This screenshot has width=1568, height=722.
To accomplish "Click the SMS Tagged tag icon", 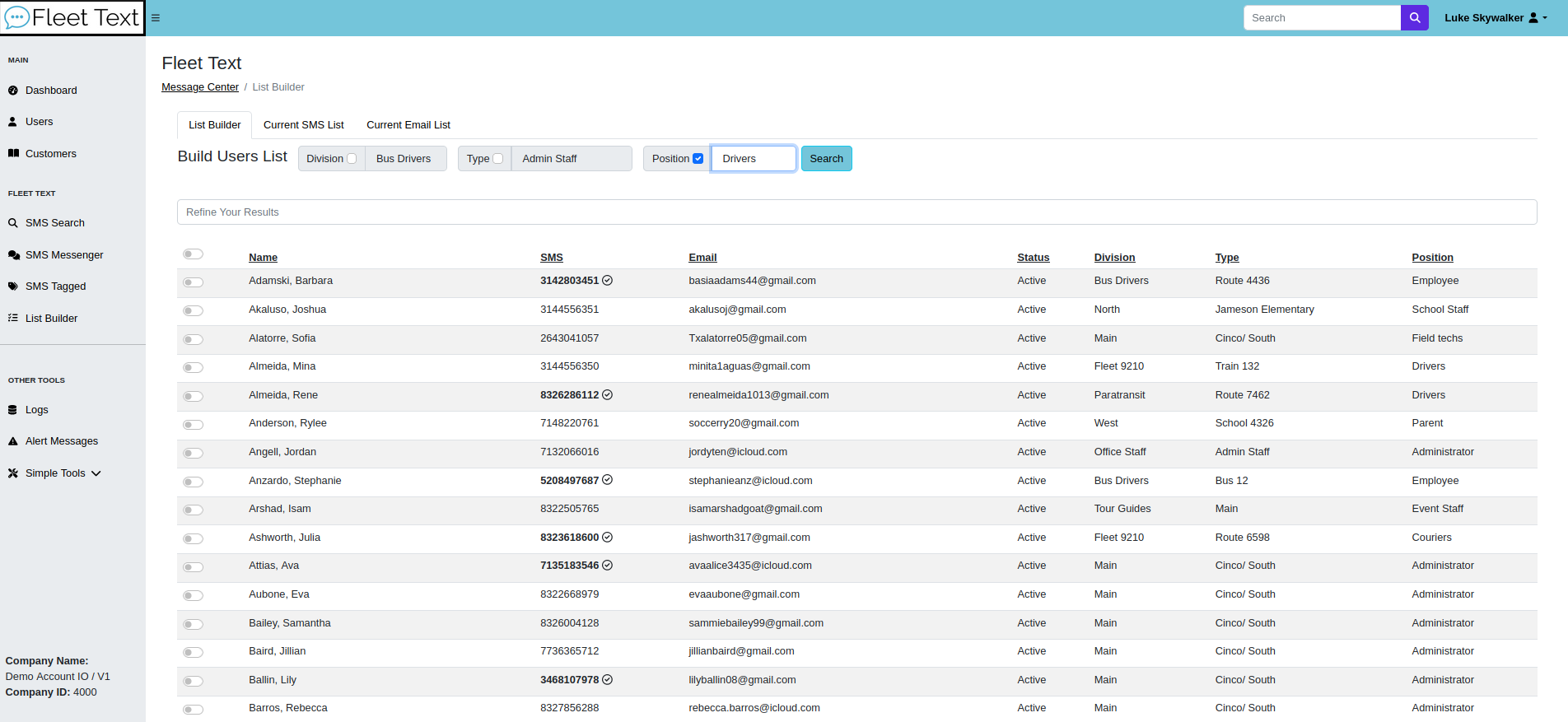I will (x=13, y=286).
